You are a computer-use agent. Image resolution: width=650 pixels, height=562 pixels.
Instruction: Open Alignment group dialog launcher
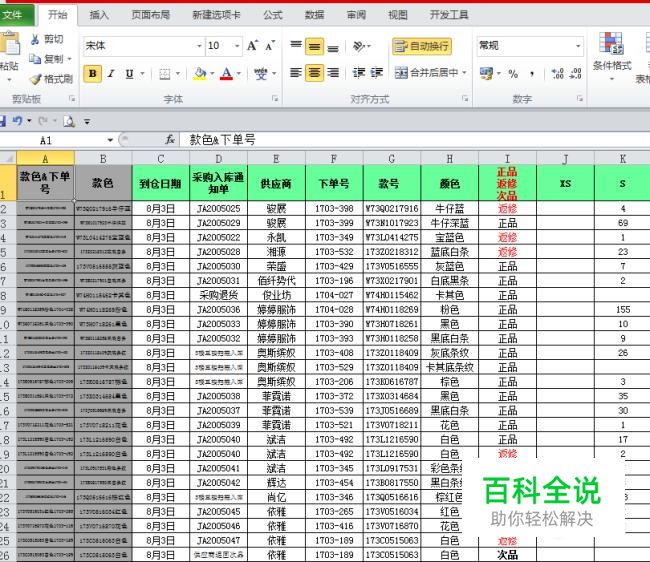(465, 98)
